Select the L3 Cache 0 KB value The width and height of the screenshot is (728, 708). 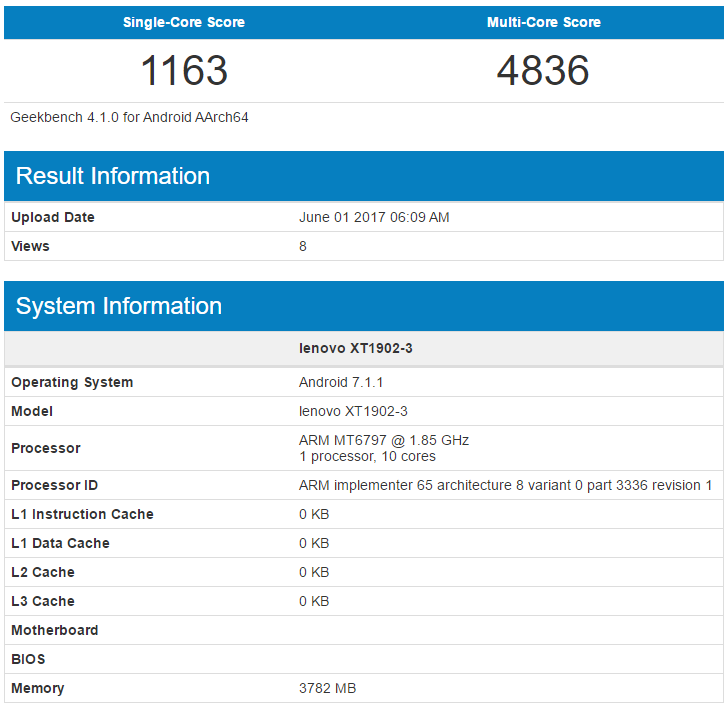click(x=314, y=601)
